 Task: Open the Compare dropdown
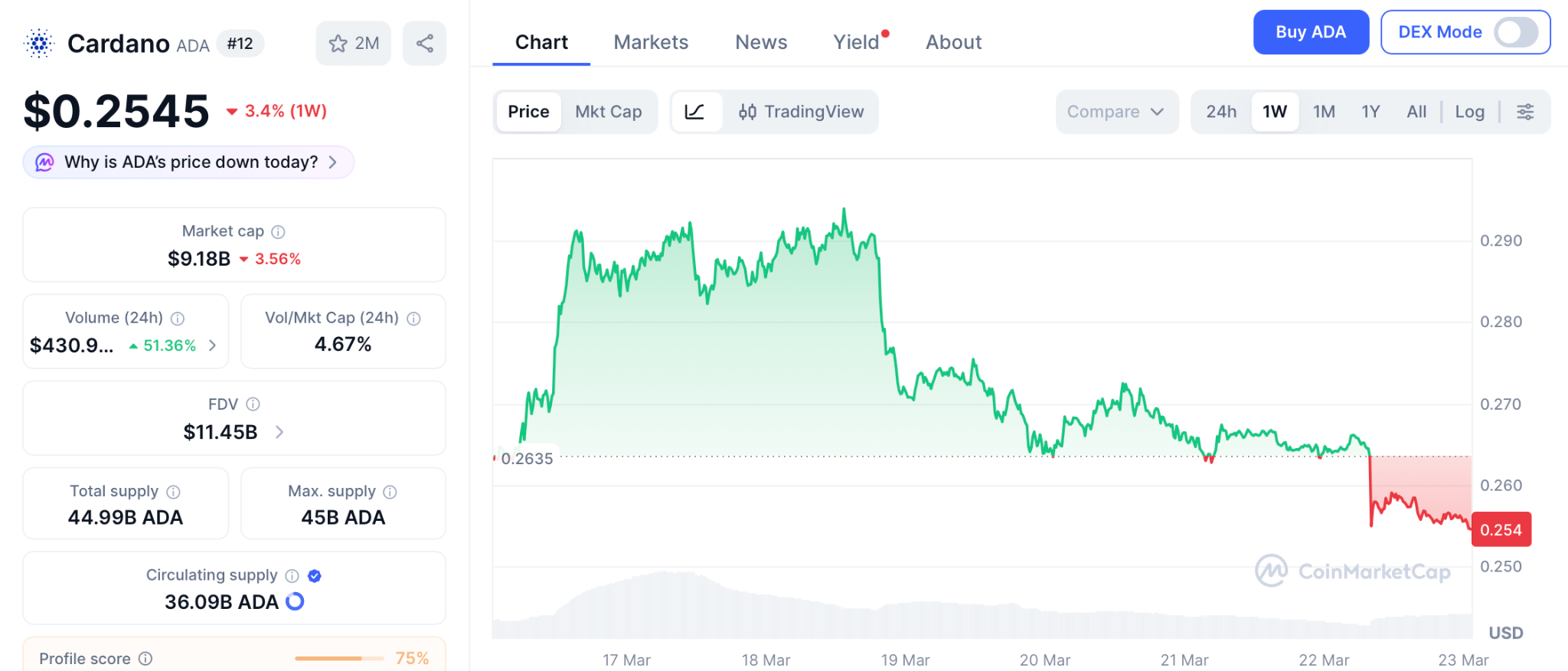tap(1116, 112)
